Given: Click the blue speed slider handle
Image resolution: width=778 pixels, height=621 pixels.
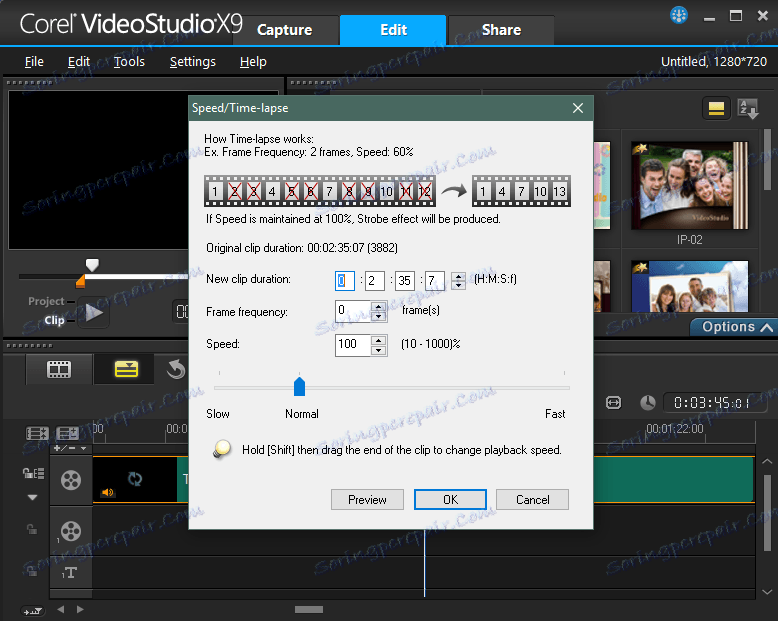Looking at the screenshot, I should pyautogui.click(x=299, y=386).
